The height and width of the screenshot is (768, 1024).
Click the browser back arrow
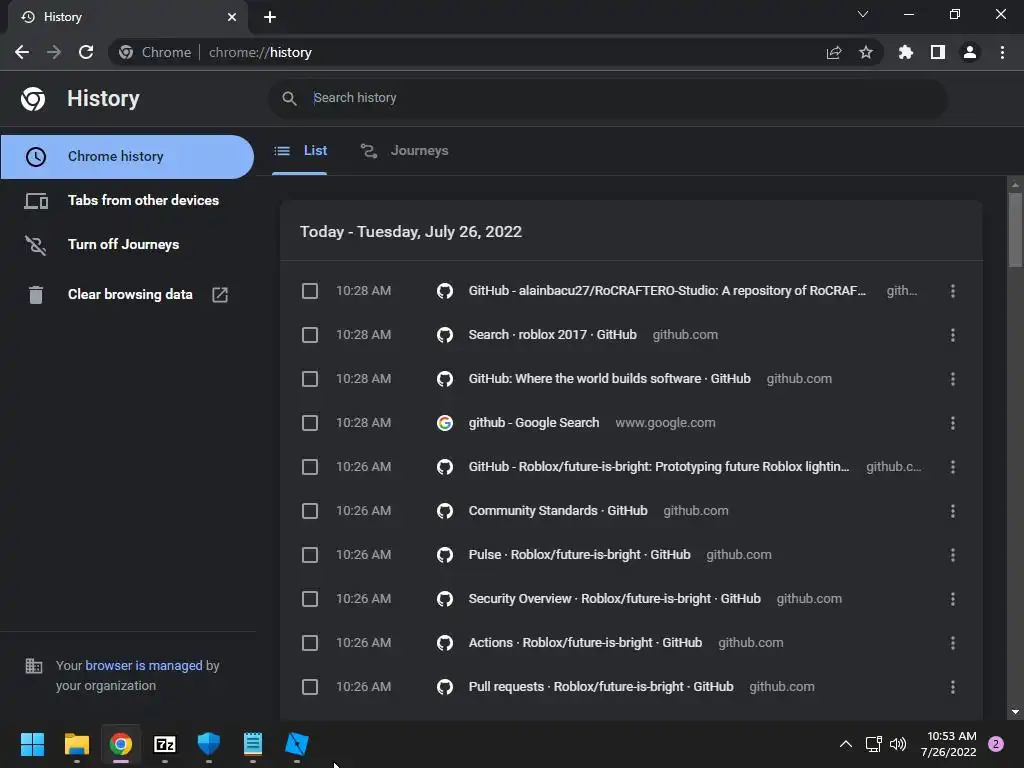[x=22, y=52]
